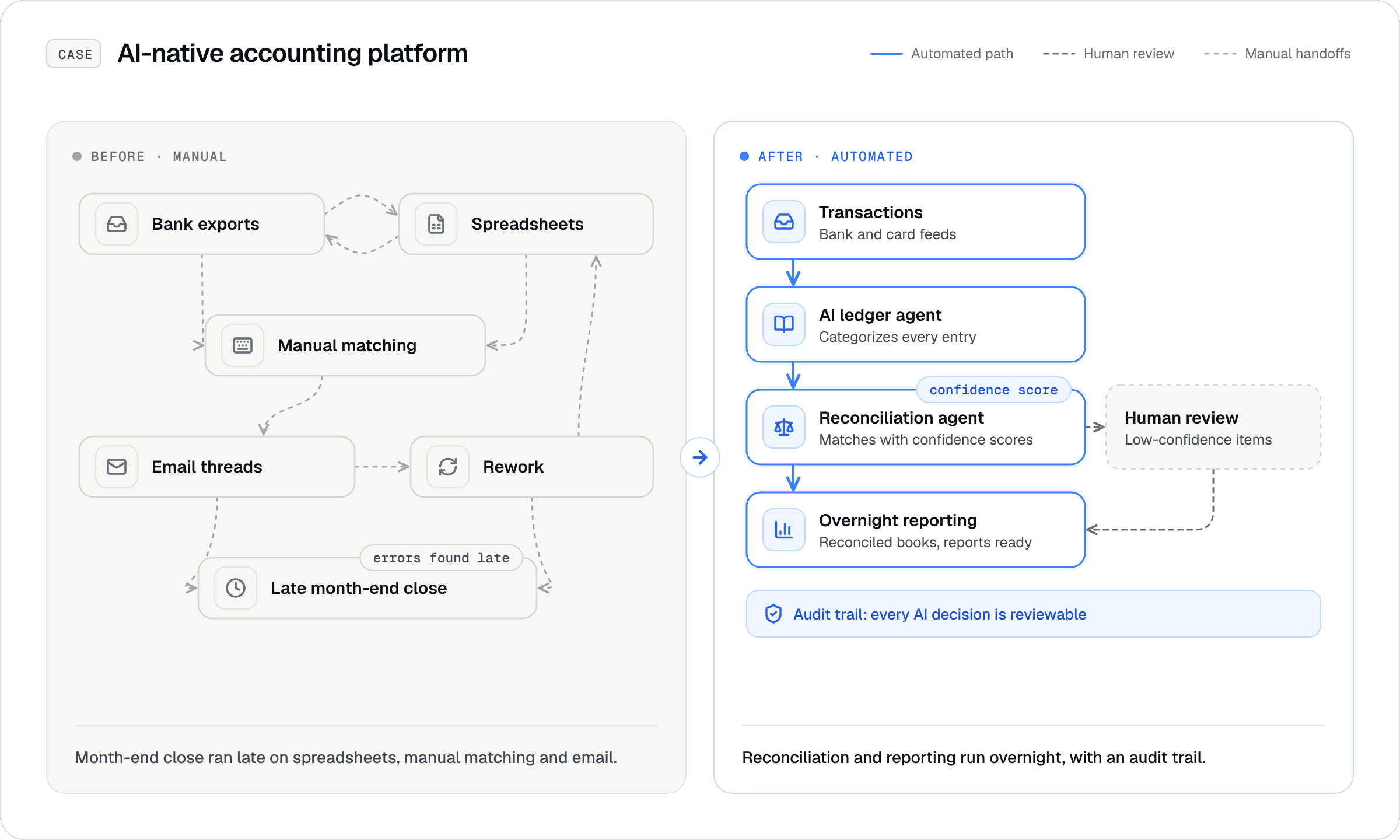This screenshot has height=840, width=1400.
Task: Click the CASE badge
Action: (74, 54)
